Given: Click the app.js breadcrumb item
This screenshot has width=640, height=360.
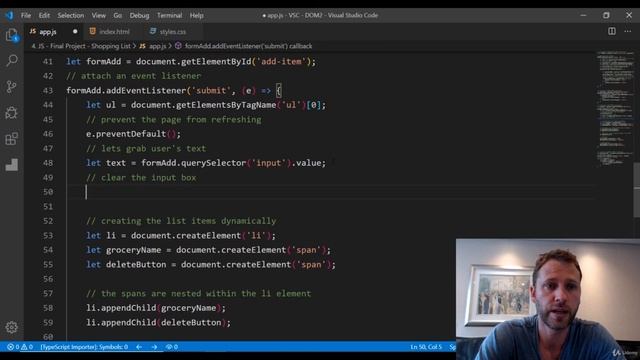Looking at the screenshot, I should pos(153,46).
